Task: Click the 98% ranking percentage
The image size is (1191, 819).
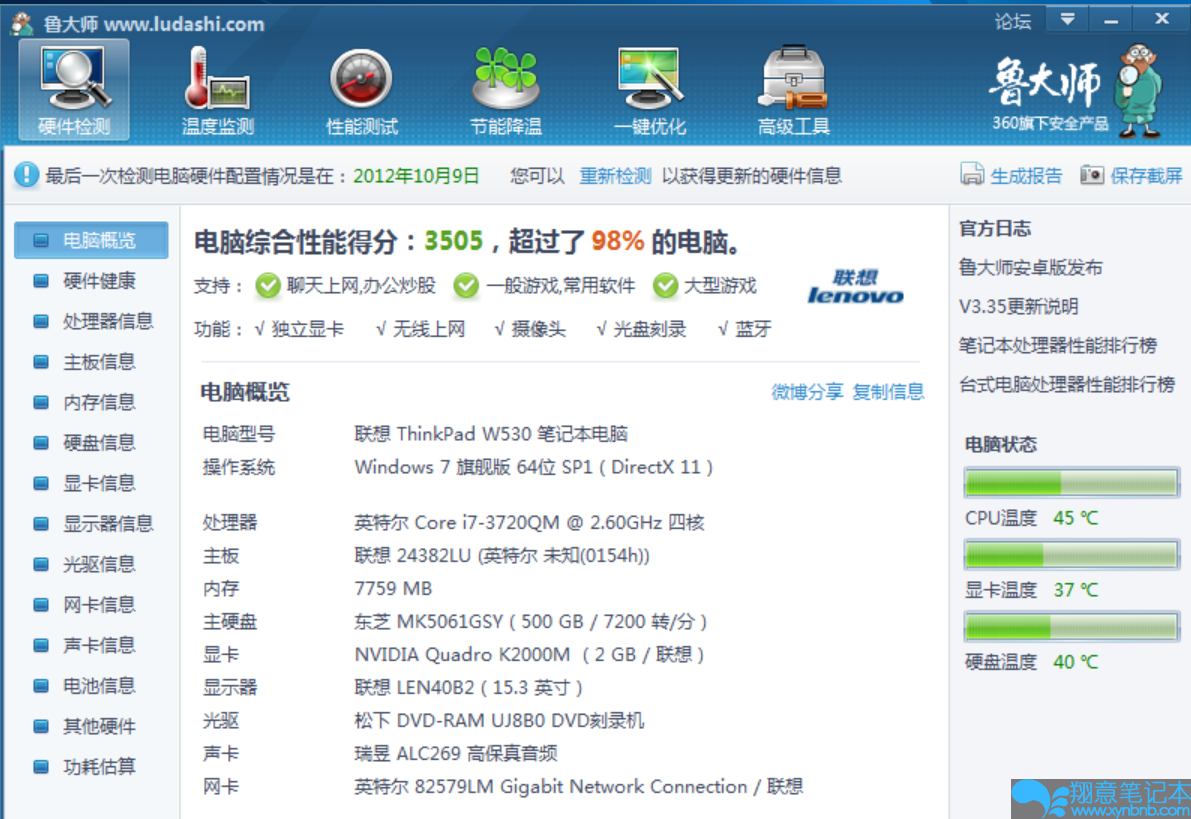Action: coord(618,242)
